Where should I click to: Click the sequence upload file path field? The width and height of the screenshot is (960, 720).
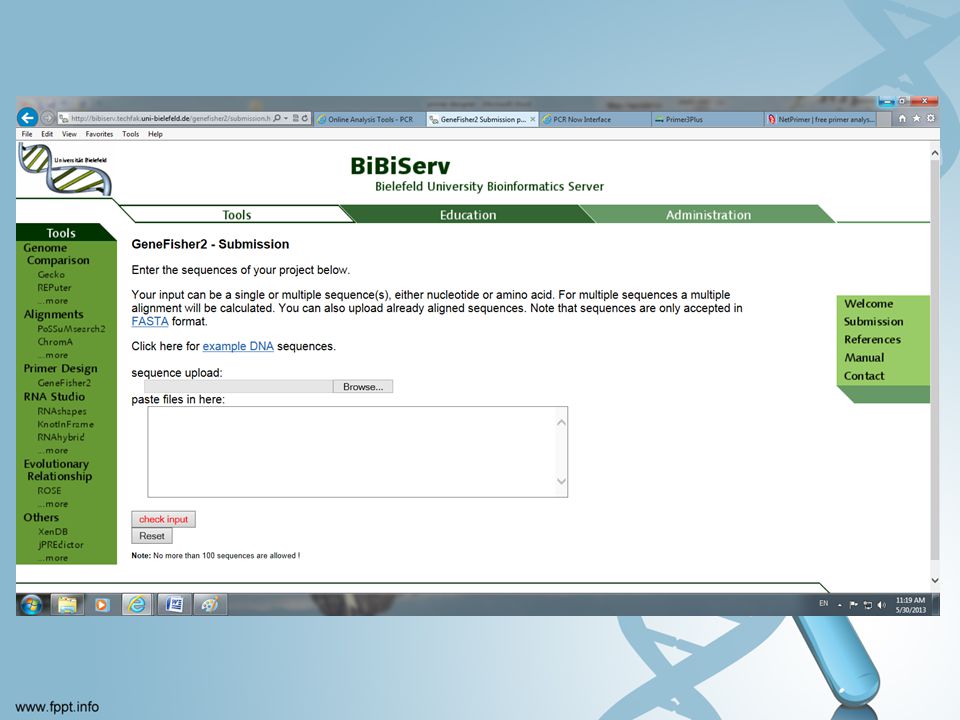pos(238,387)
